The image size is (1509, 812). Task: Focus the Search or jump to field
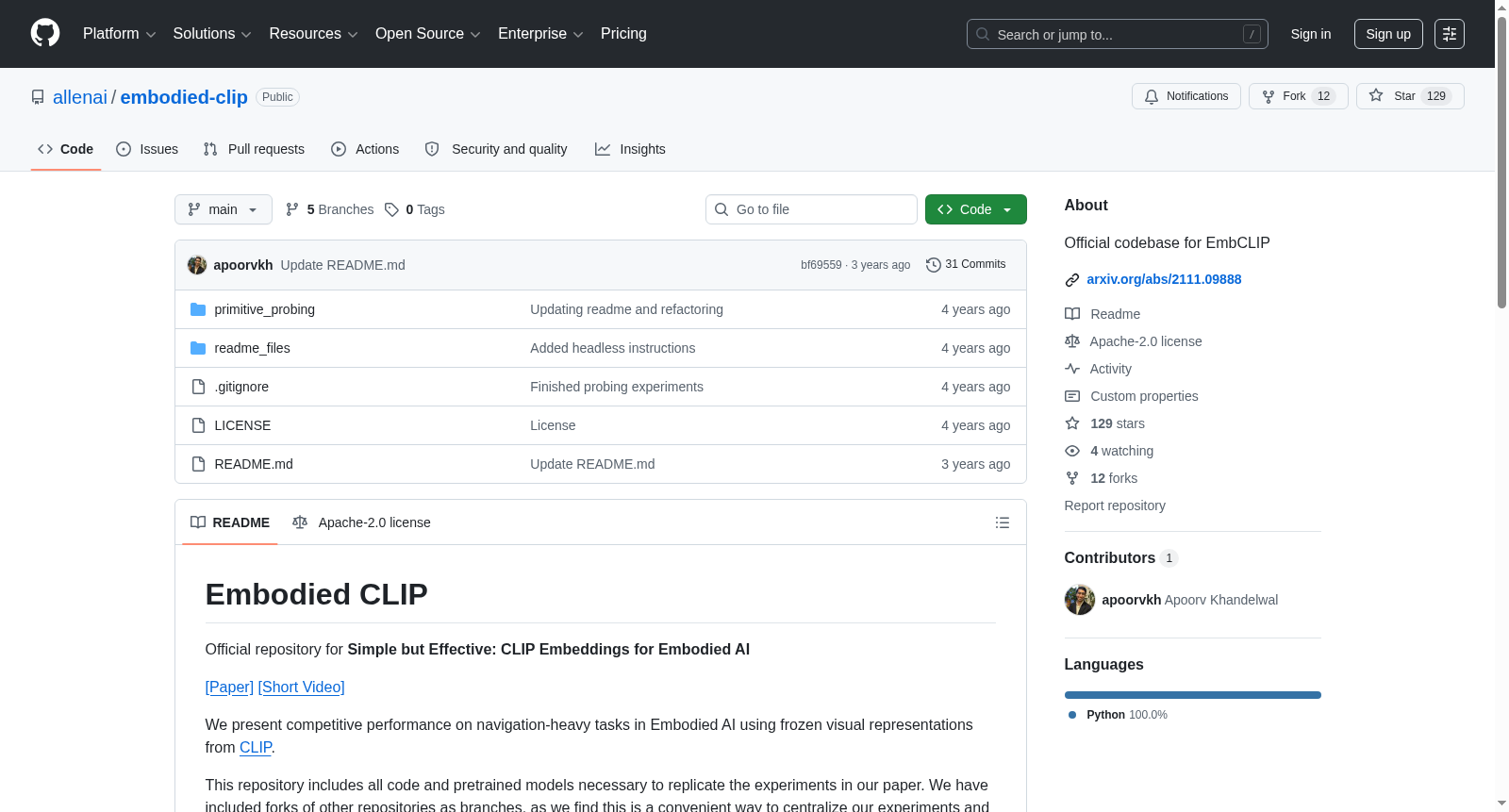1118,34
